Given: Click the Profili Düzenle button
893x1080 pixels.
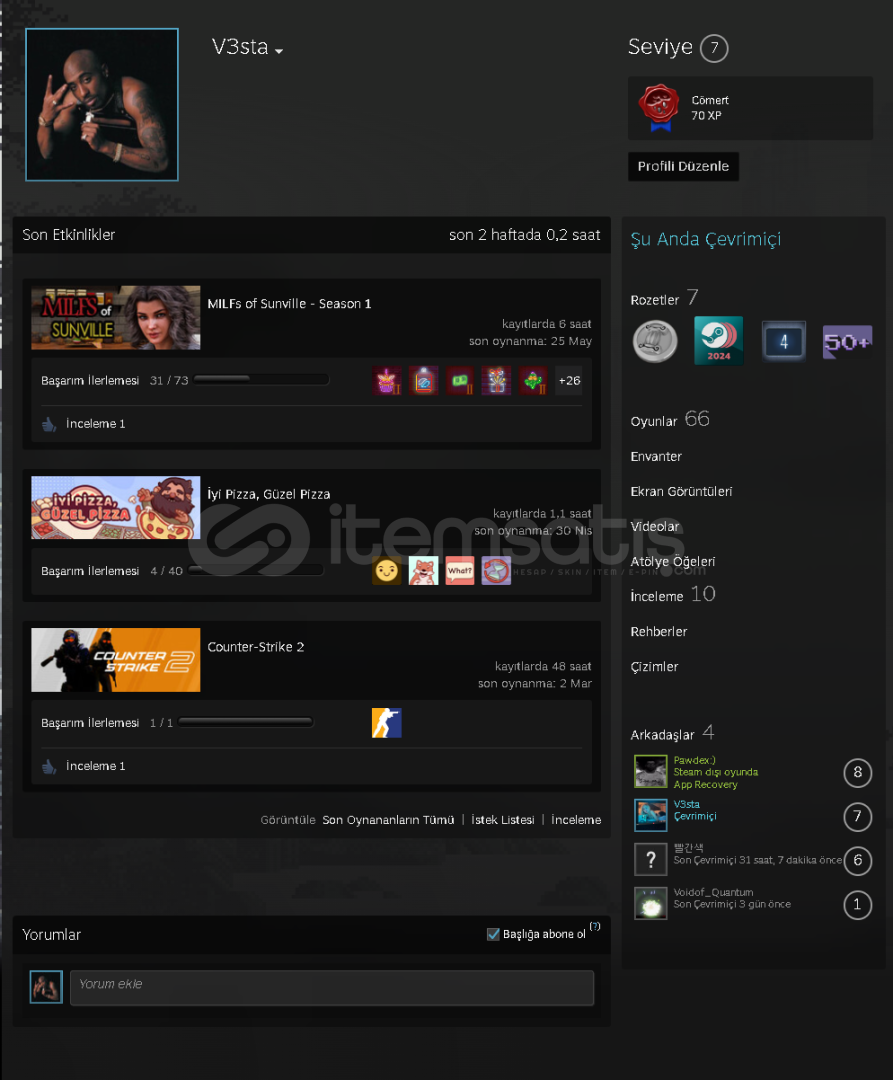Looking at the screenshot, I should click(x=683, y=167).
